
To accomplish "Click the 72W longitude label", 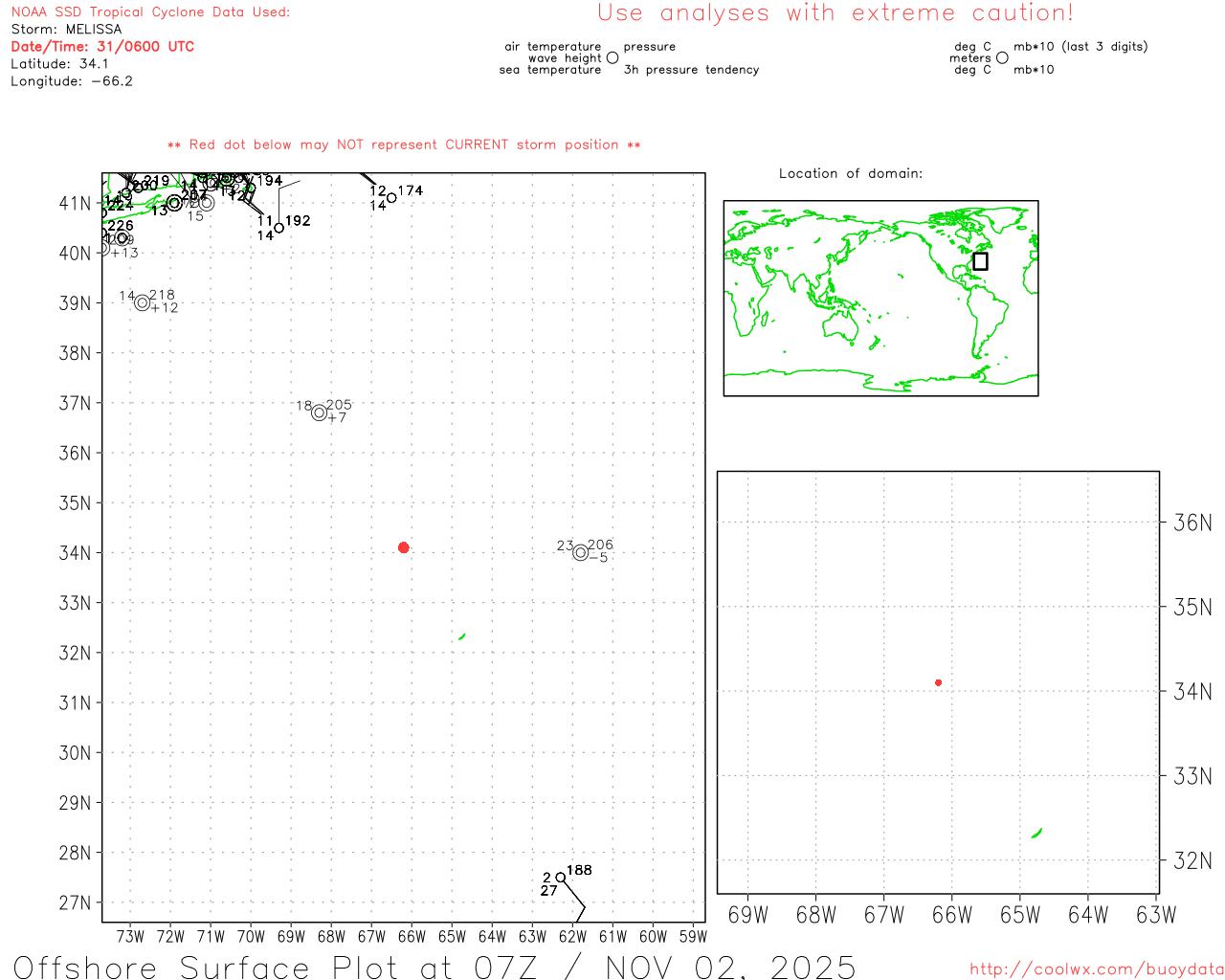I will [170, 936].
